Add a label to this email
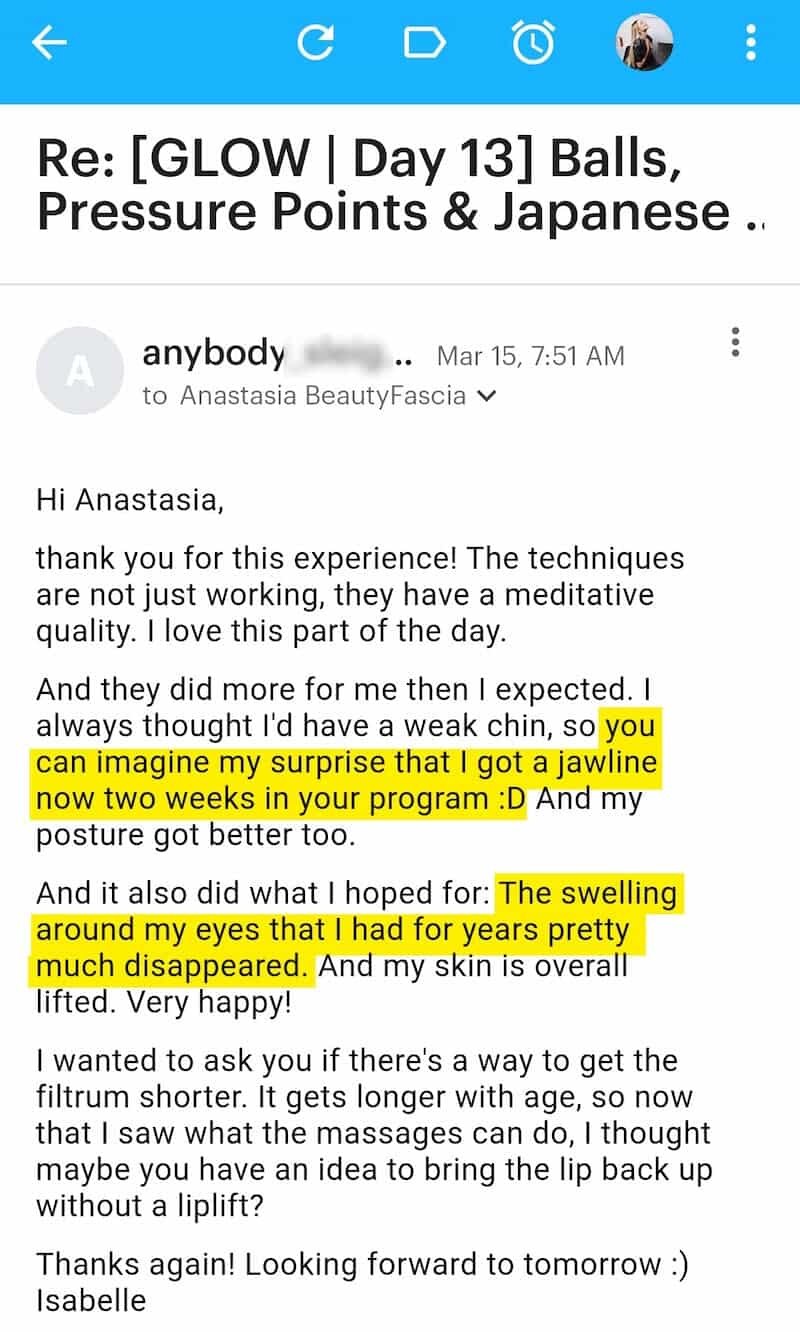Image resolution: width=800 pixels, height=1332 pixels. (x=425, y=42)
